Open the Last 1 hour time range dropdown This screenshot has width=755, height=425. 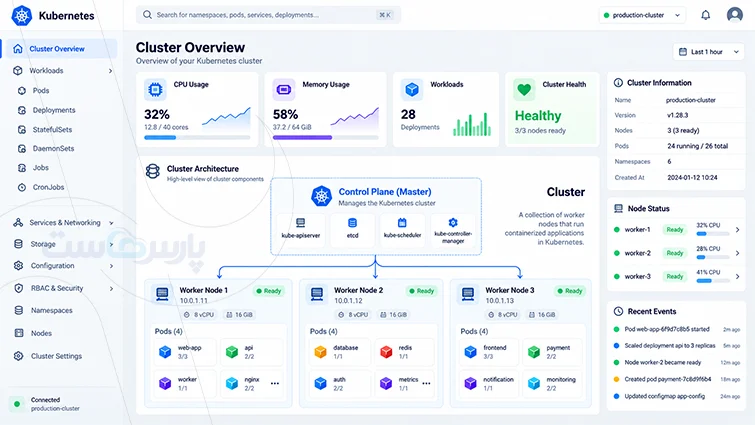point(709,52)
